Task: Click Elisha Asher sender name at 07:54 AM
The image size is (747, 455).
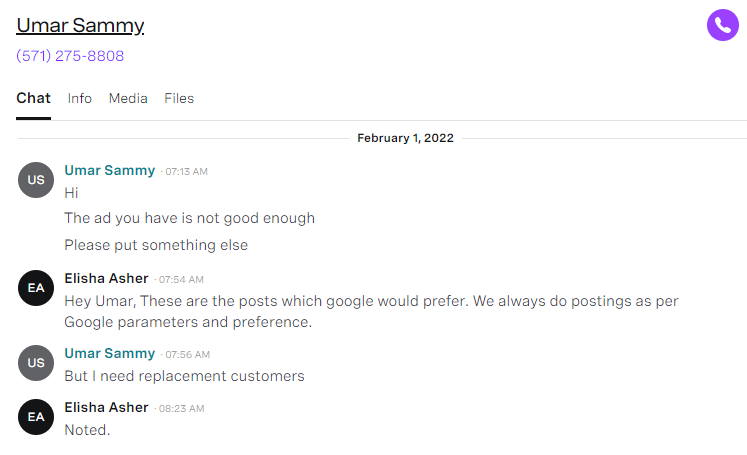Action: pyautogui.click(x=106, y=278)
